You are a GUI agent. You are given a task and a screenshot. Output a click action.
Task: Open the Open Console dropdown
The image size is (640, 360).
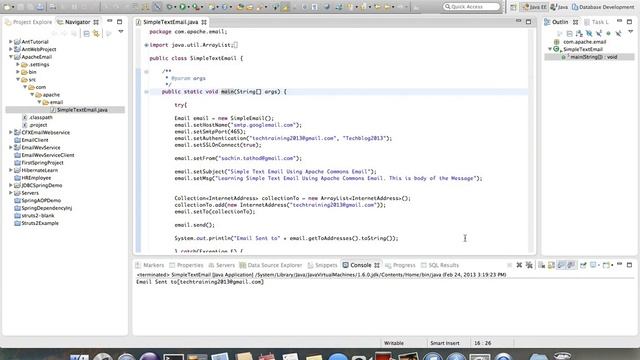tap(612, 265)
